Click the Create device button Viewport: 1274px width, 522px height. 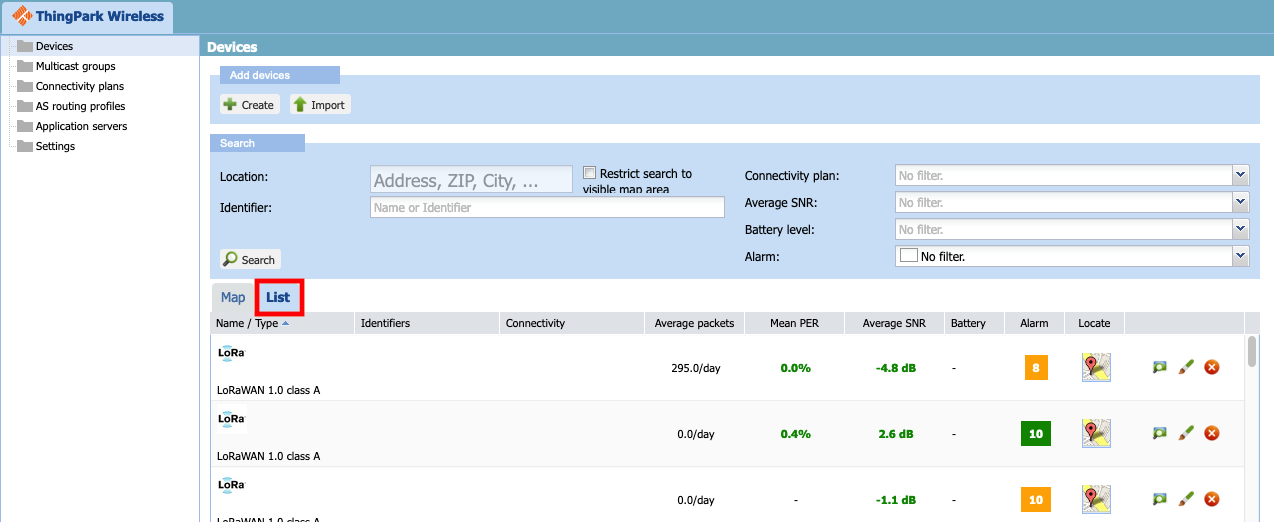(x=249, y=105)
